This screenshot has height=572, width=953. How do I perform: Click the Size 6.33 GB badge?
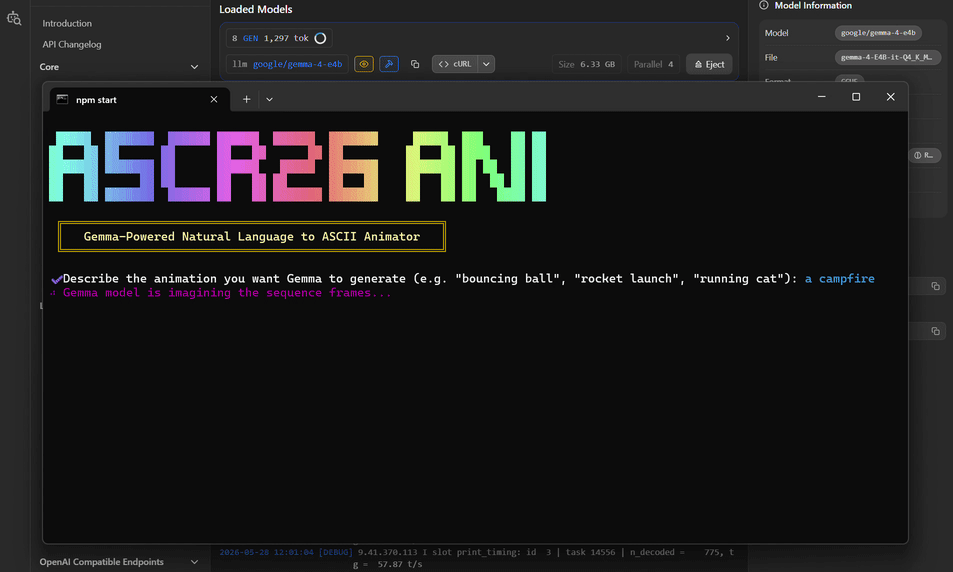tap(587, 64)
